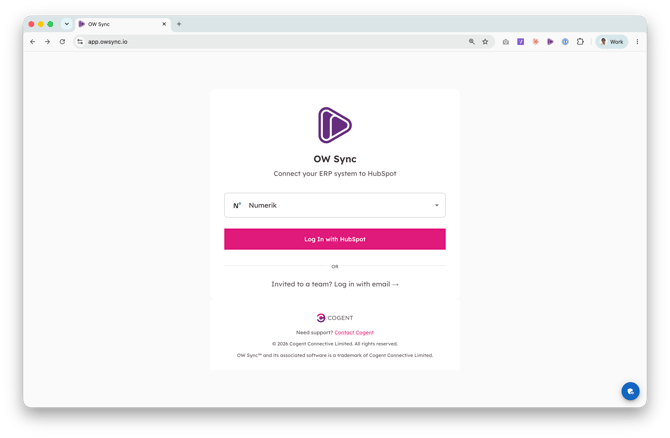This screenshot has height=438, width=670.
Task: Click the orange asterisk extension icon
Action: pyautogui.click(x=535, y=42)
